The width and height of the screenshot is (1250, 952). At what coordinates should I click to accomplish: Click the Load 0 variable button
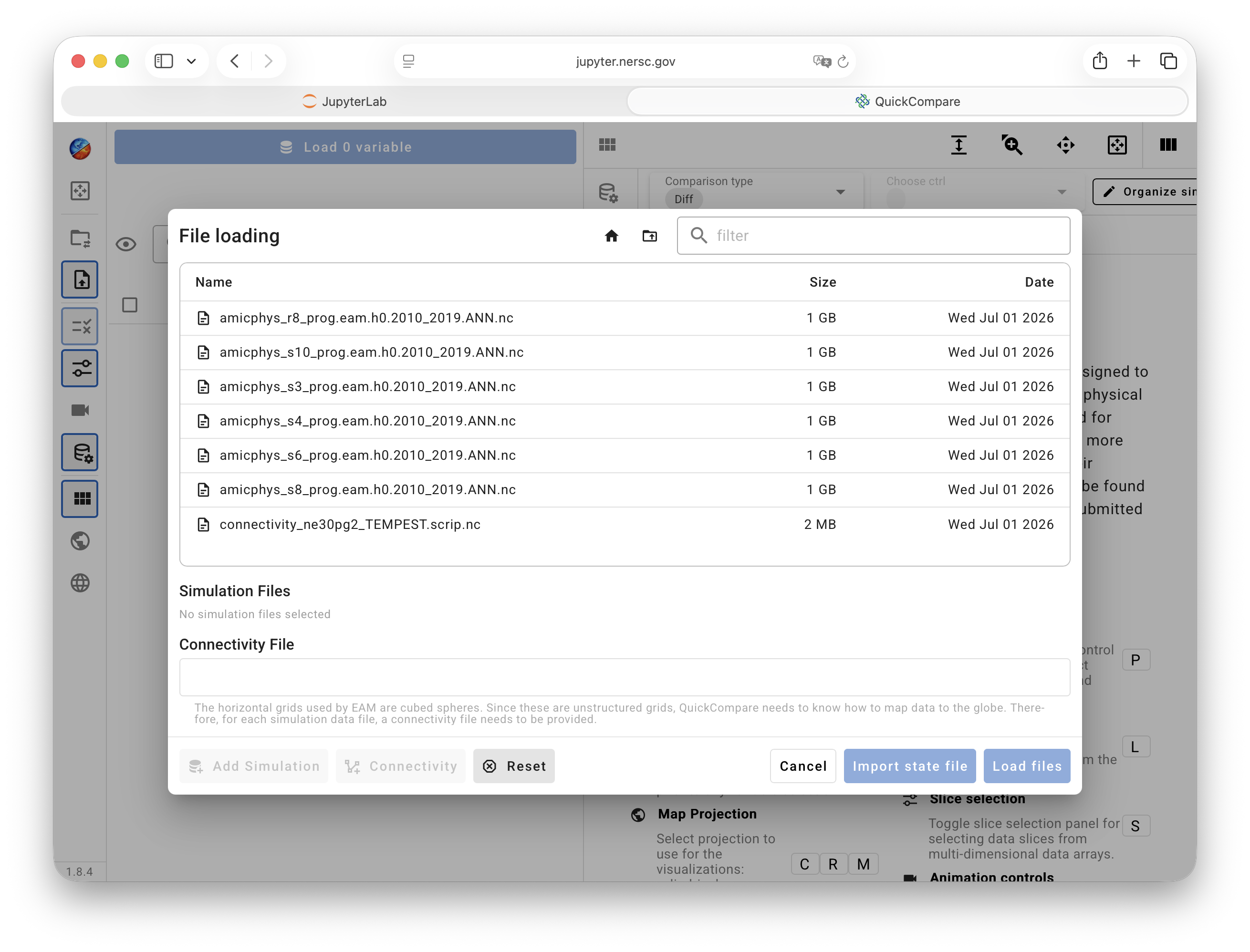tap(345, 147)
